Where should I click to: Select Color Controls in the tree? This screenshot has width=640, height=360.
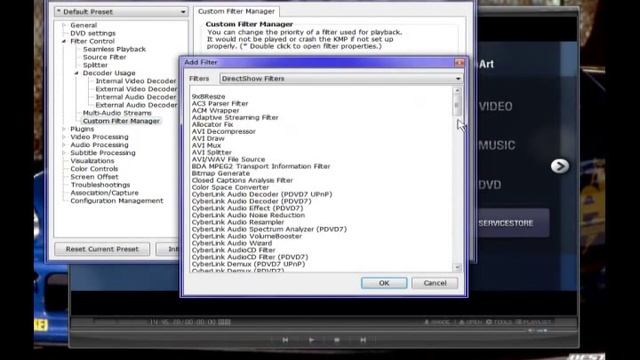(x=94, y=169)
